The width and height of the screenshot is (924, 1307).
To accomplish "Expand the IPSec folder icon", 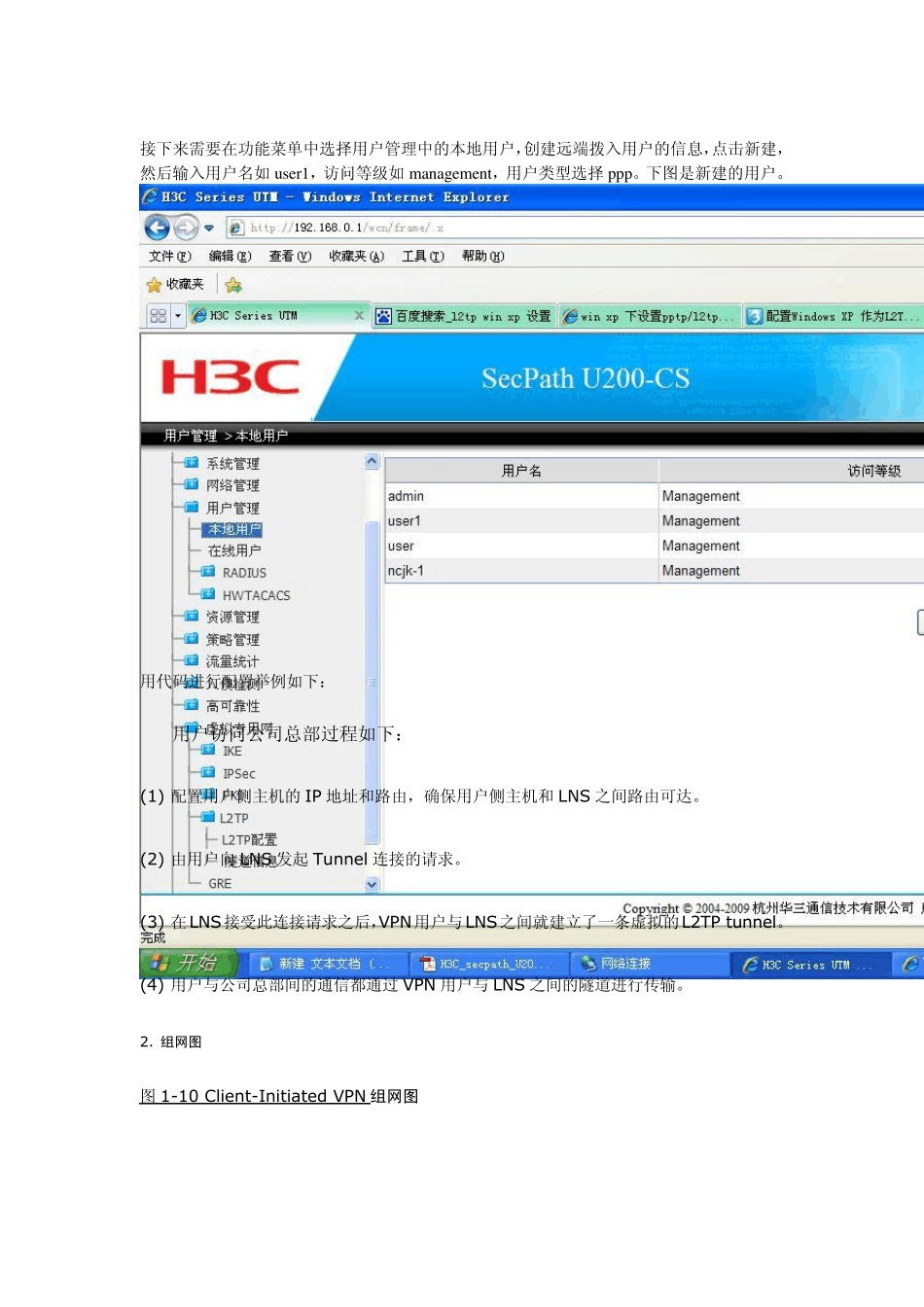I will [x=208, y=772].
